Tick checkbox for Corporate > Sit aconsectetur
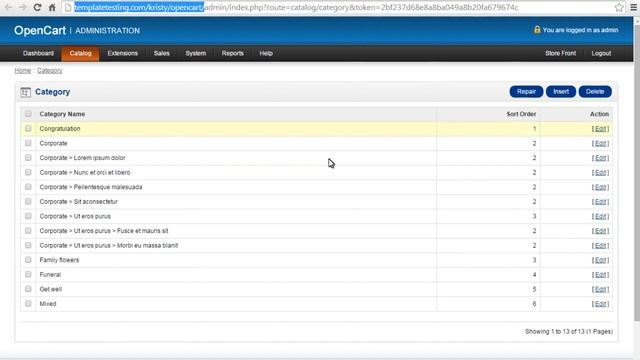Image resolution: width=640 pixels, height=360 pixels. [28, 202]
